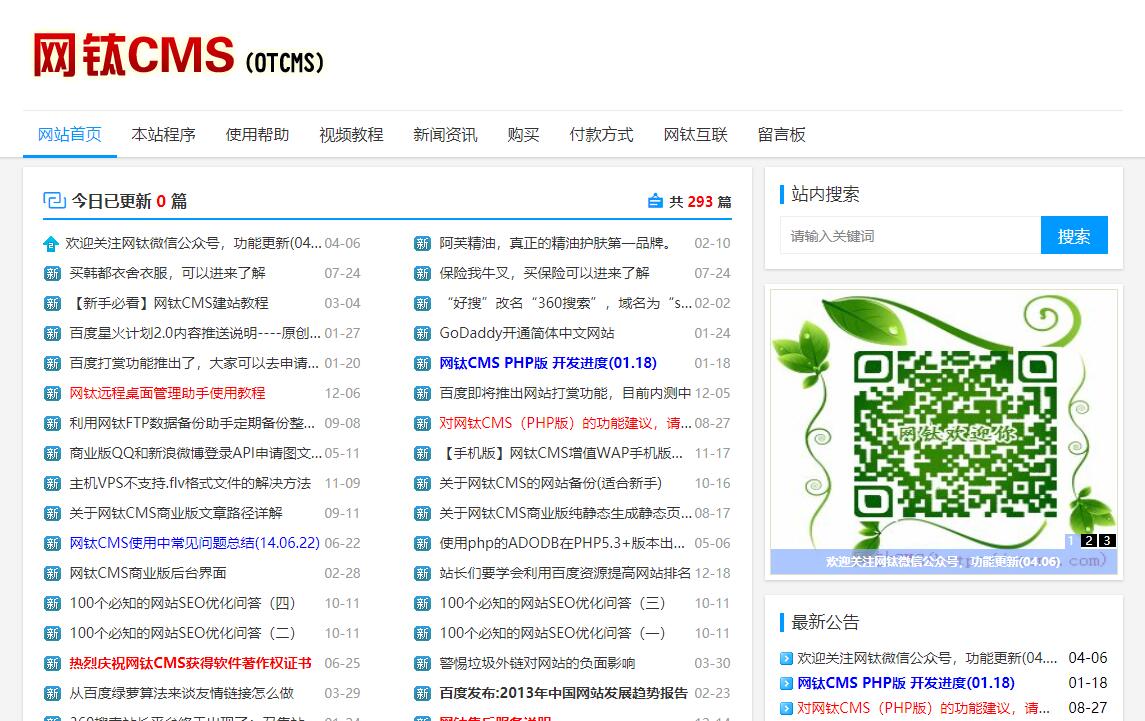This screenshot has width=1145, height=721.
Task: Click the 今日已更新 section icon
Action: pyautogui.click(x=54, y=200)
